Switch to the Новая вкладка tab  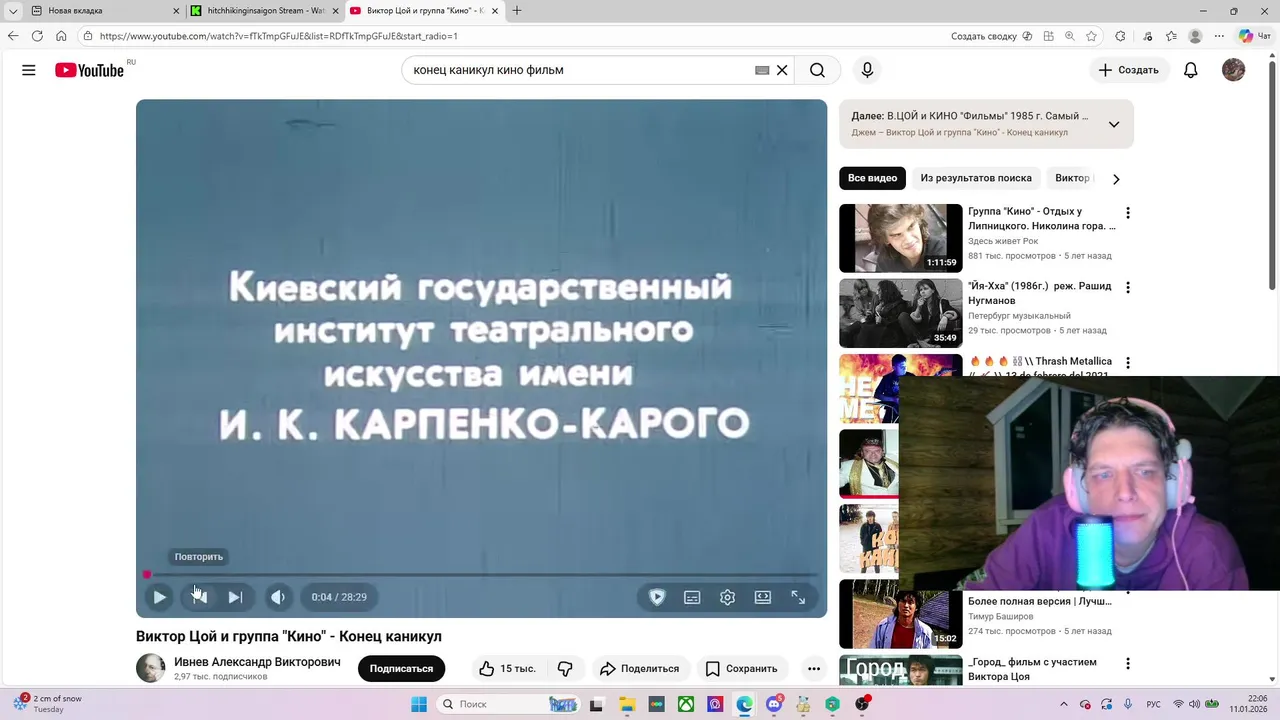(x=105, y=11)
